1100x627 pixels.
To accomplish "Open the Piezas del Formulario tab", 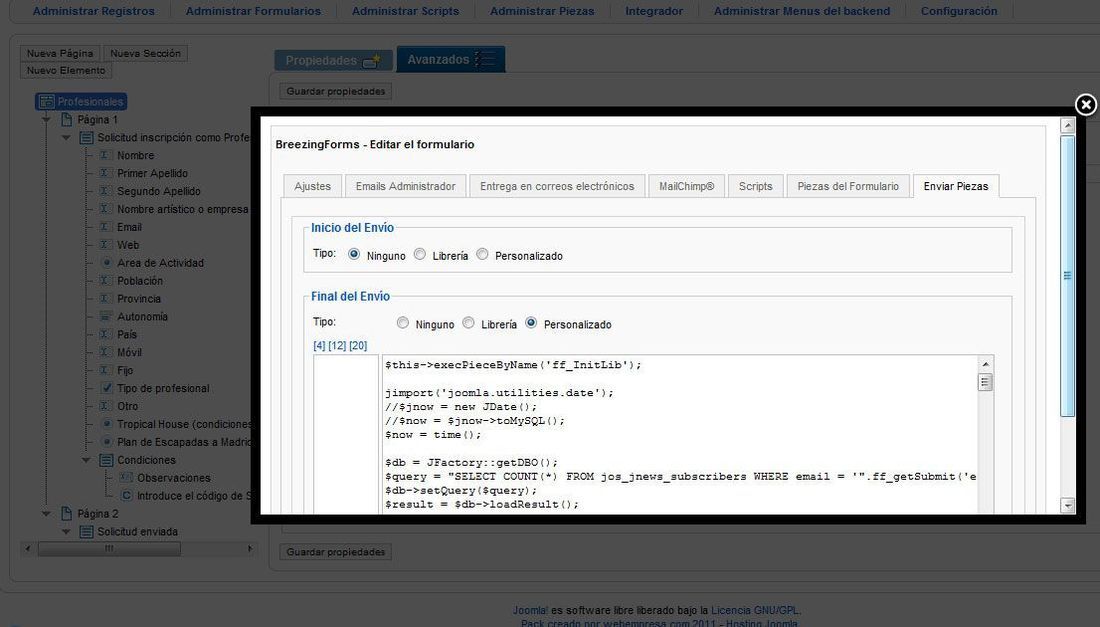I will (x=848, y=186).
